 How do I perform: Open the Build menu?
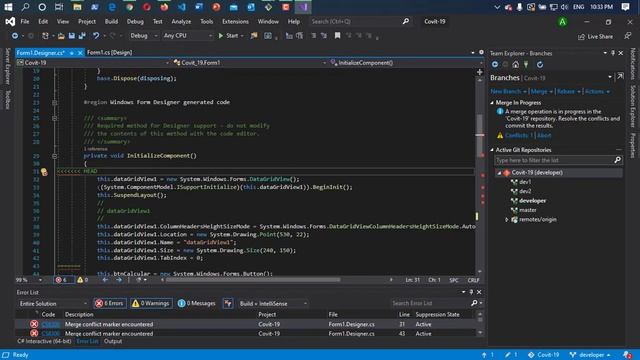click(x=111, y=22)
